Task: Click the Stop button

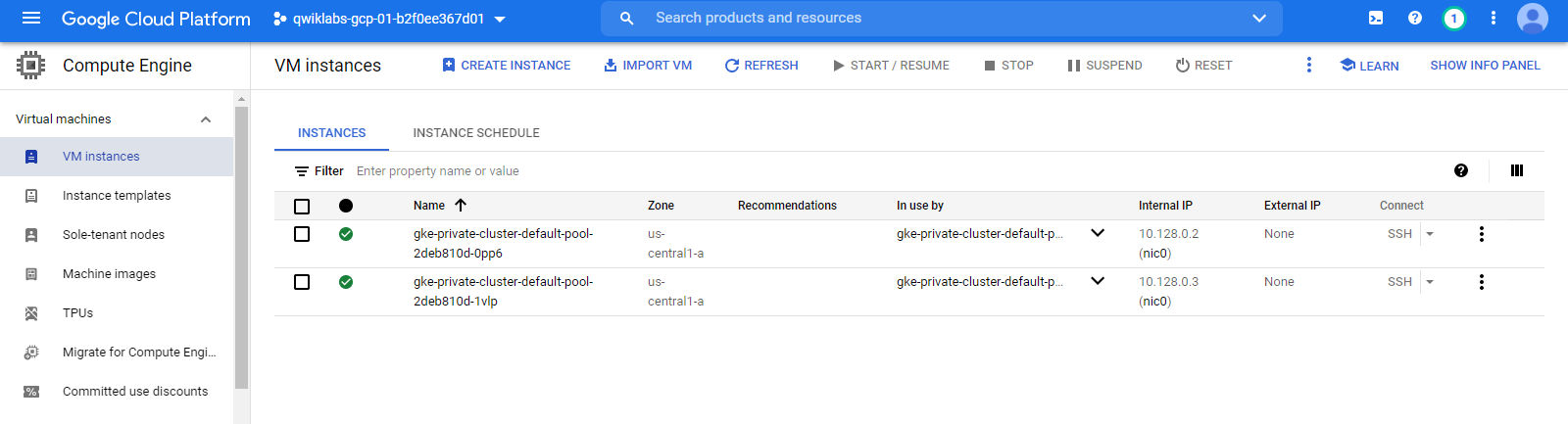Action: pos(1008,66)
